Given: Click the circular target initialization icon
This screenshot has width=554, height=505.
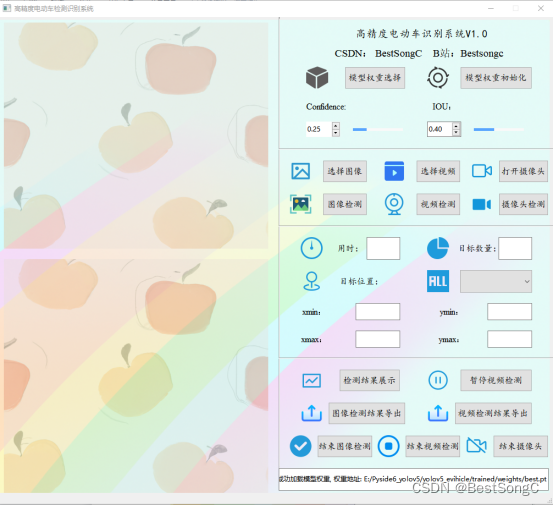Looking at the screenshot, I should (x=438, y=77).
